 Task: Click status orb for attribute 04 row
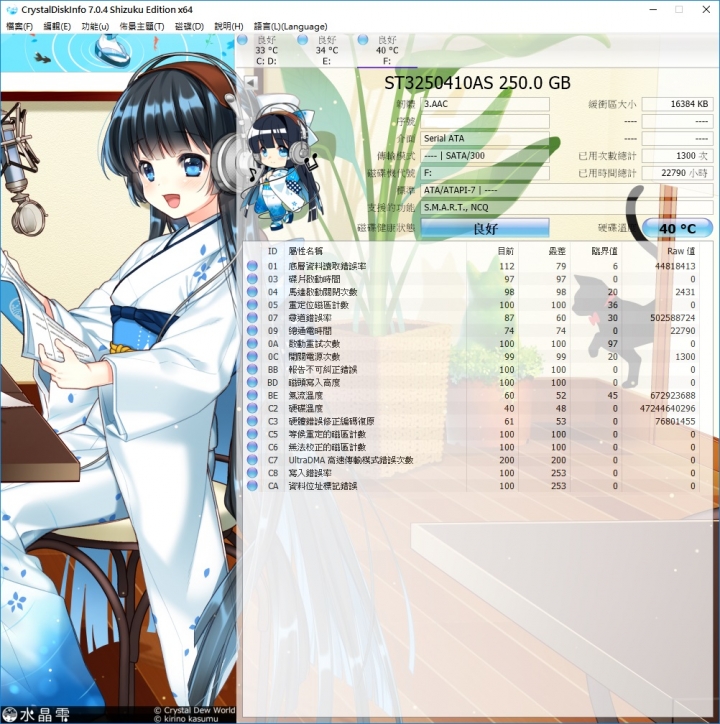(252, 292)
